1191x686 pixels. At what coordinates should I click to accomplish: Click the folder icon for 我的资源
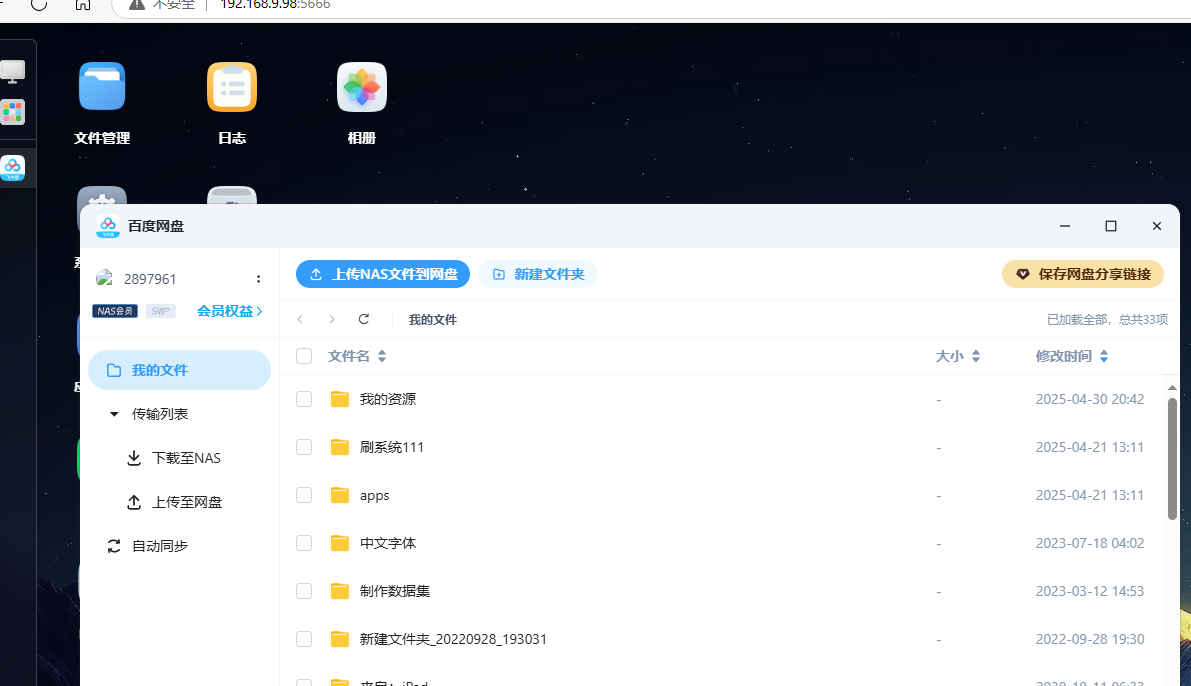[x=340, y=399]
